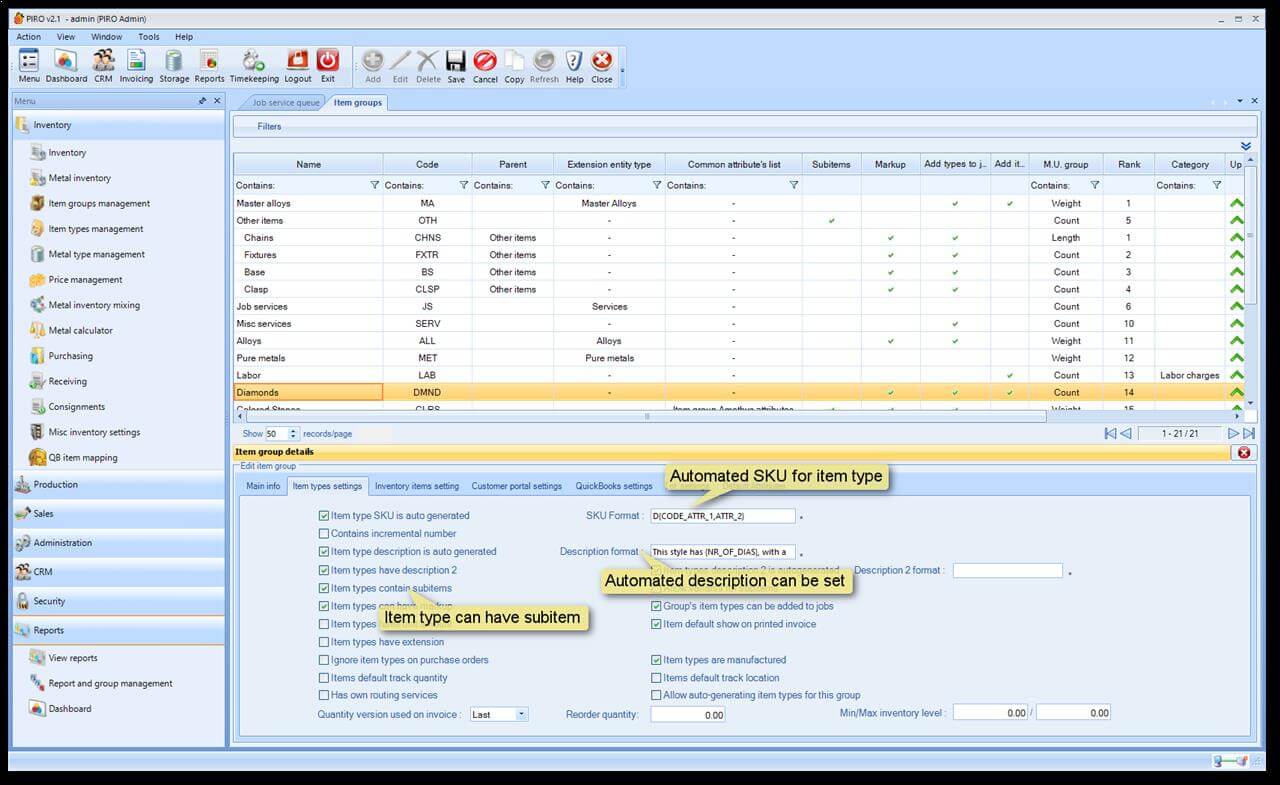Open Quantity version used on invoice dropdown

coord(521,714)
